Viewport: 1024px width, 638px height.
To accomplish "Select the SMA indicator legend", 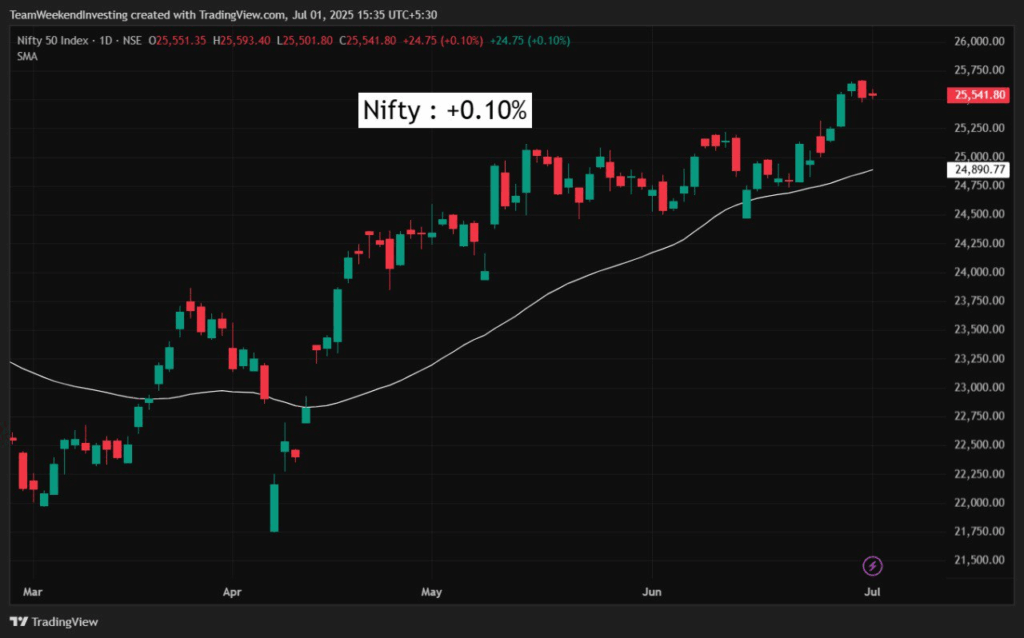I will point(27,57).
